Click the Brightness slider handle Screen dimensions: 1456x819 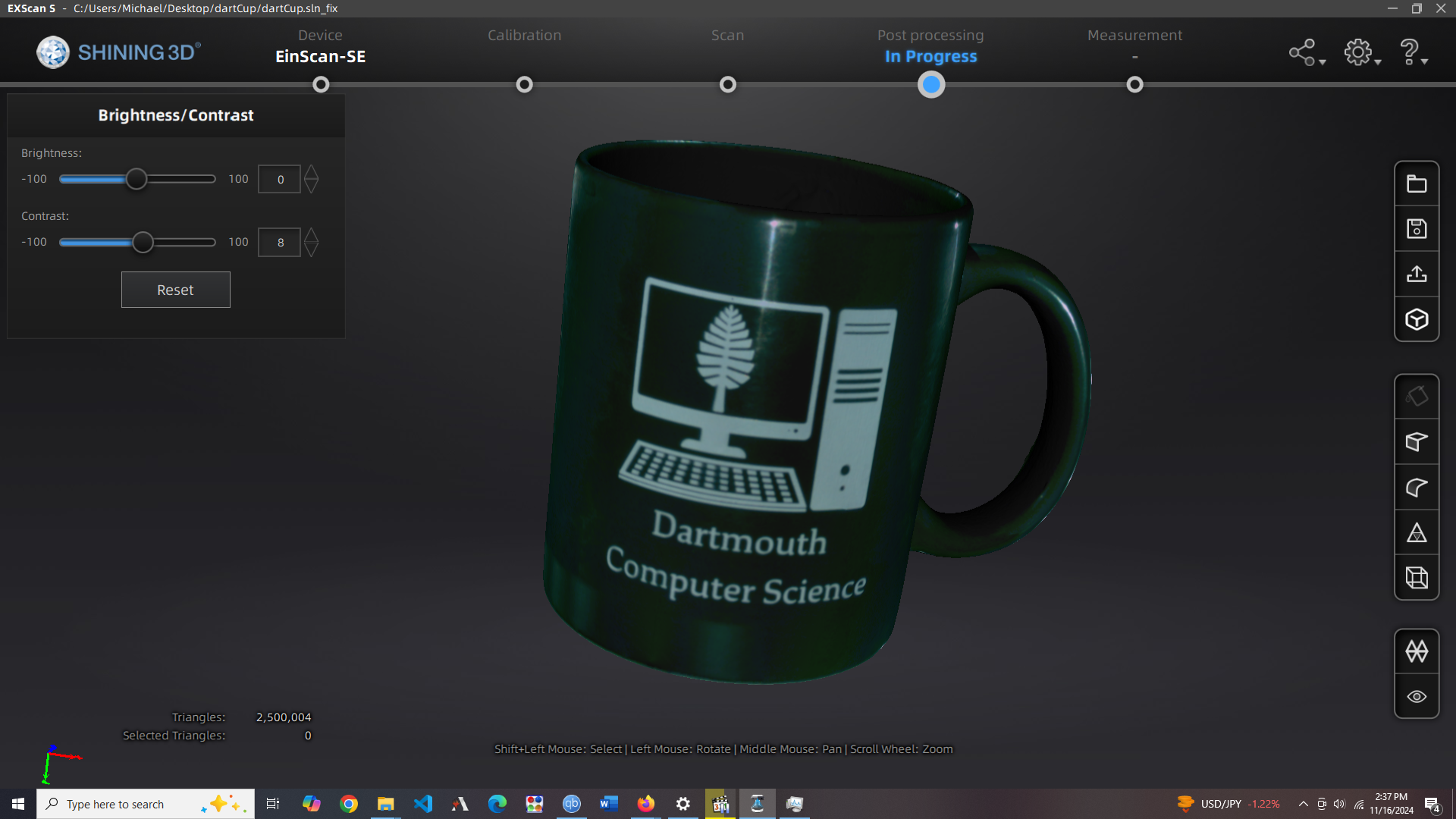136,179
